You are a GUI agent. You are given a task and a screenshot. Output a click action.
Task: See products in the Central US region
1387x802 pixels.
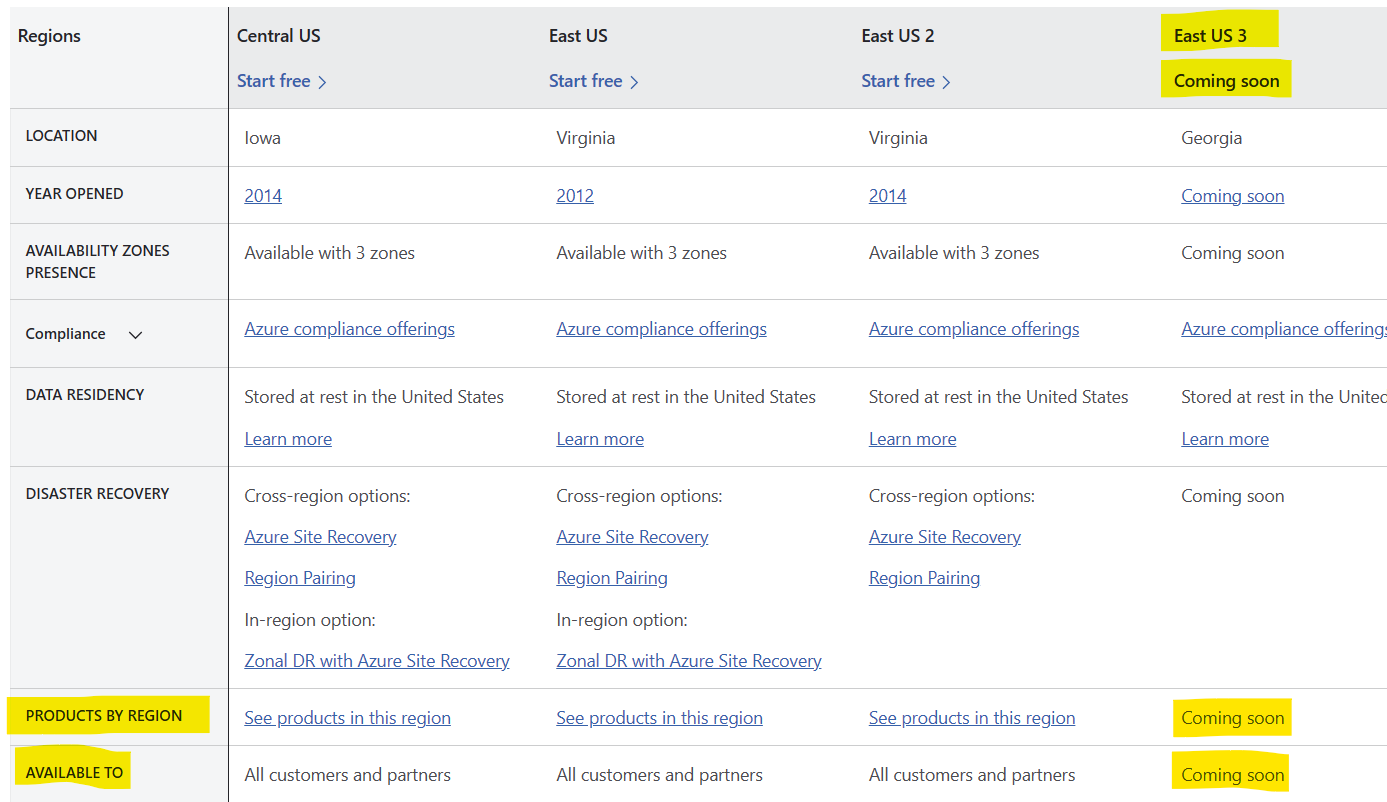347,718
